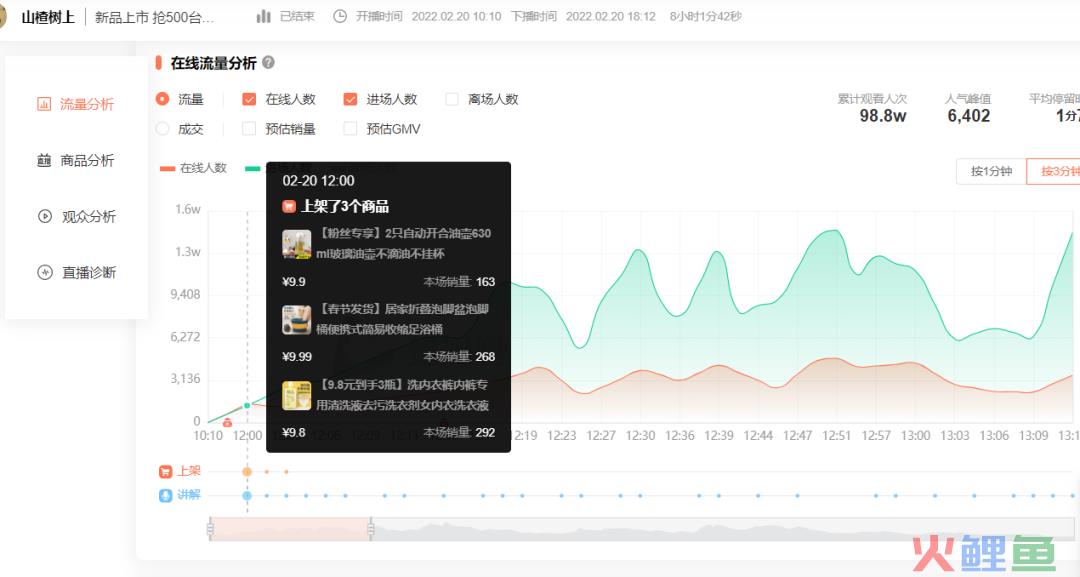The width and height of the screenshot is (1080, 577).
Task: Check the 离场人数 checkbox
Action: [452, 99]
